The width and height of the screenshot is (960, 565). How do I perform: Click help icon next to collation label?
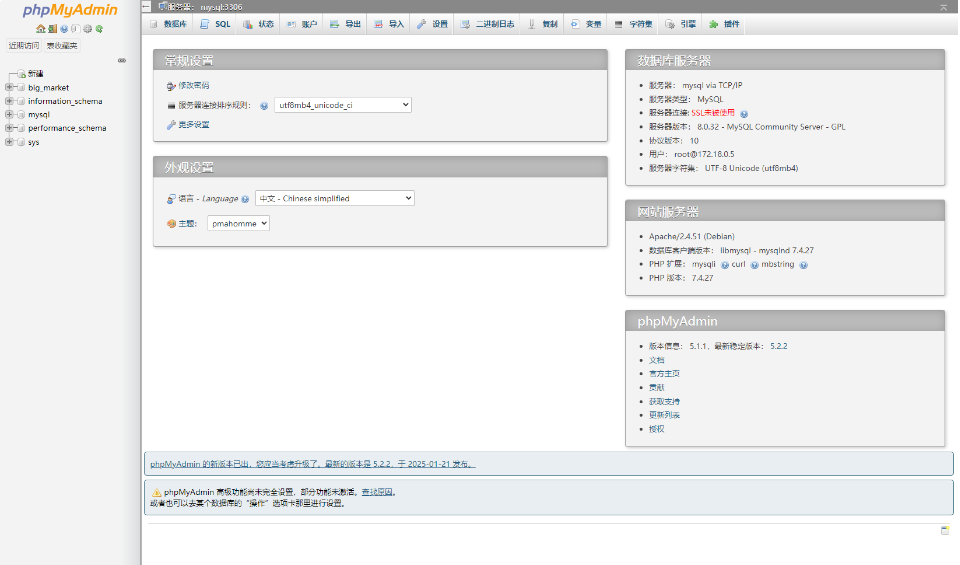pyautogui.click(x=264, y=106)
